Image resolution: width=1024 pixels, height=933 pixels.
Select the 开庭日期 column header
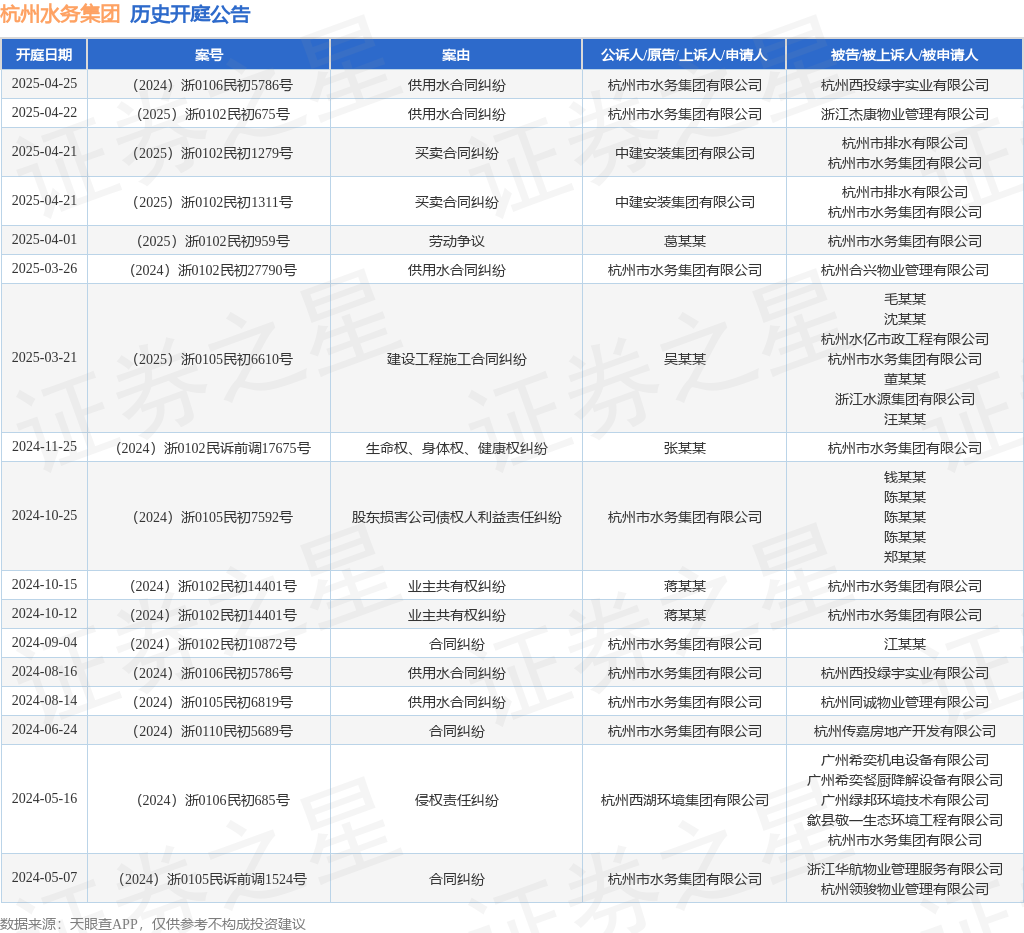(44, 55)
